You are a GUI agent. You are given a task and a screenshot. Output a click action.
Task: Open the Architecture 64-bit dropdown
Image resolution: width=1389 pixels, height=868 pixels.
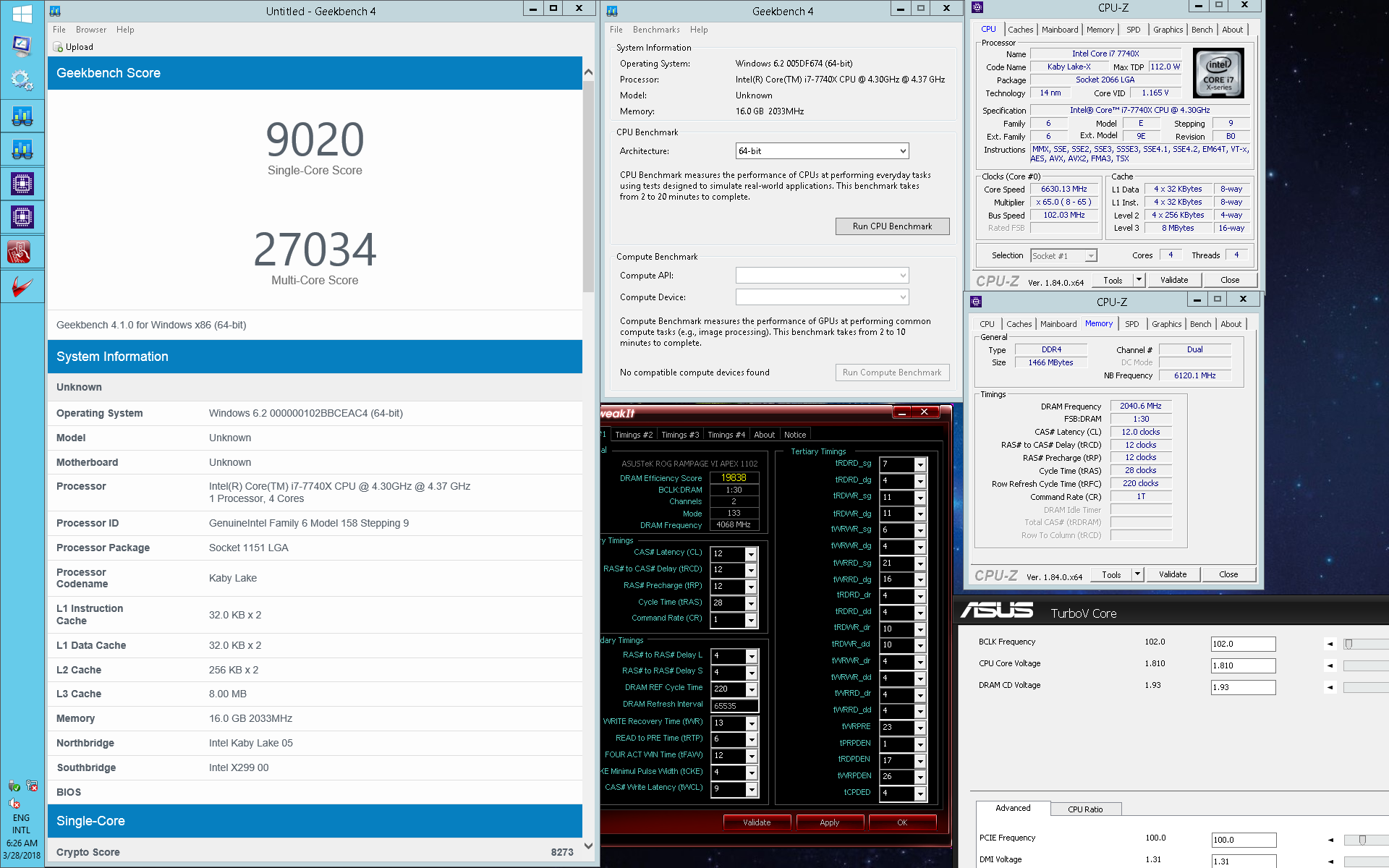pos(822,151)
